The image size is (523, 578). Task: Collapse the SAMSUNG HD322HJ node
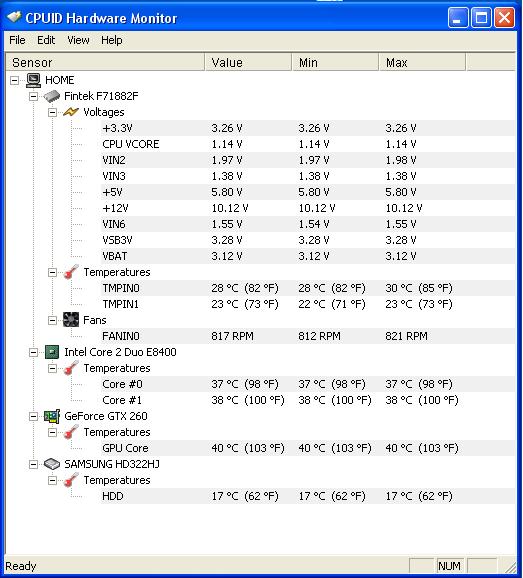(x=33, y=464)
